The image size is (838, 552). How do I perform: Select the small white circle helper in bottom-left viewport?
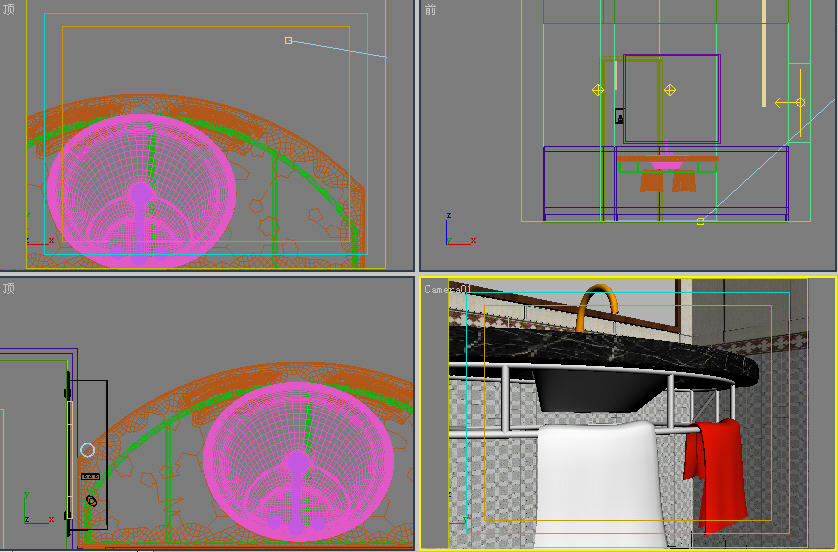(87, 451)
